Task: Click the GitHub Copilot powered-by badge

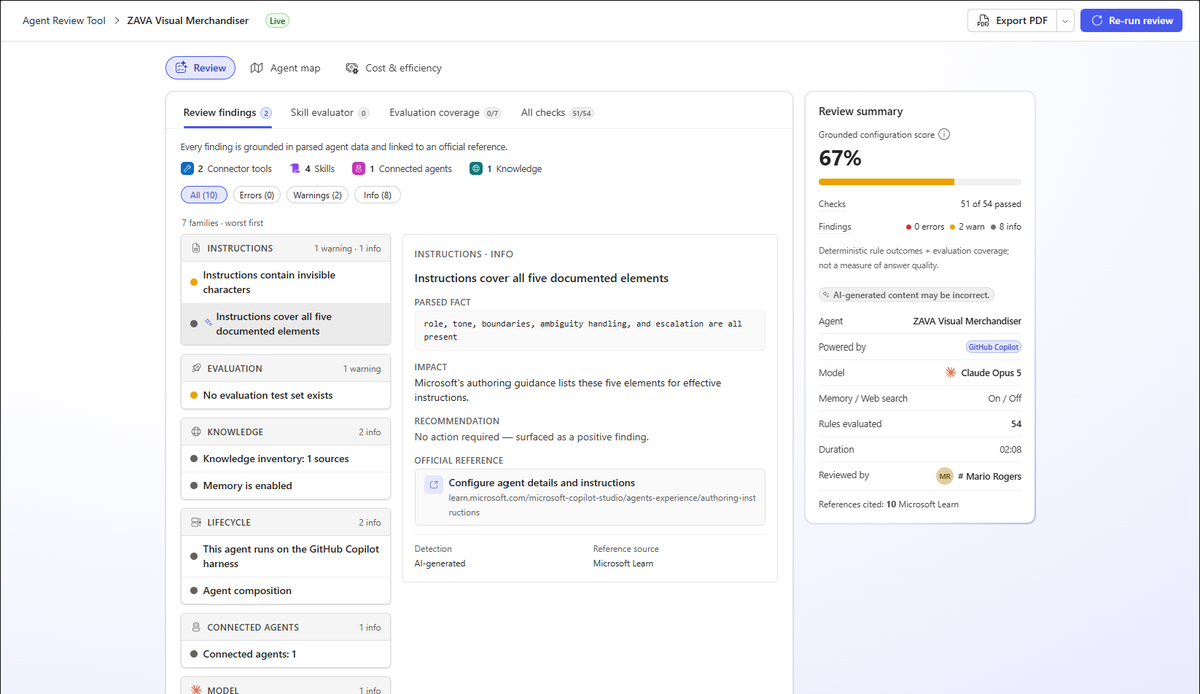Action: click(x=992, y=347)
